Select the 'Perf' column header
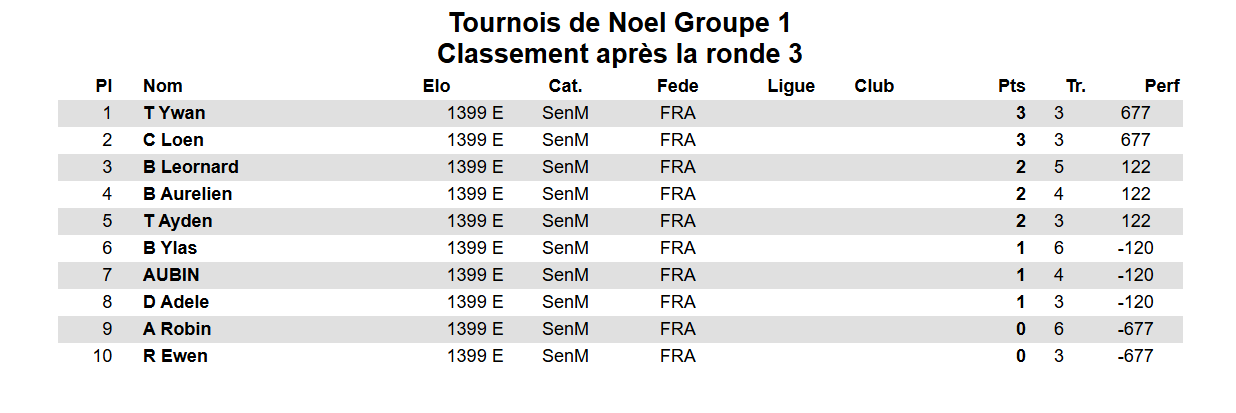 (1162, 86)
